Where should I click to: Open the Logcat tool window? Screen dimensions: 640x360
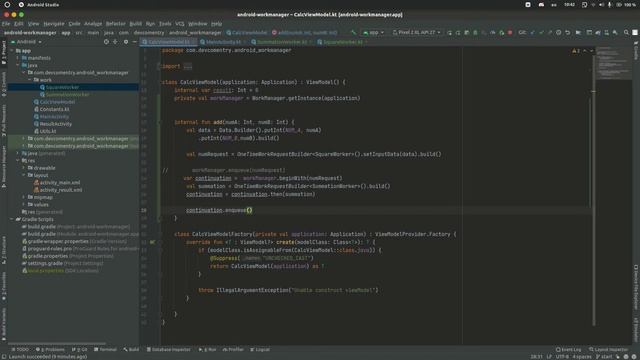tap(260, 349)
